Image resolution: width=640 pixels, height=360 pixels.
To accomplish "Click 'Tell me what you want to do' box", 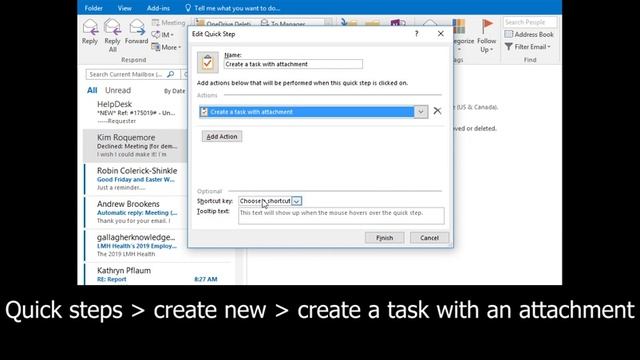I will coord(232,8).
